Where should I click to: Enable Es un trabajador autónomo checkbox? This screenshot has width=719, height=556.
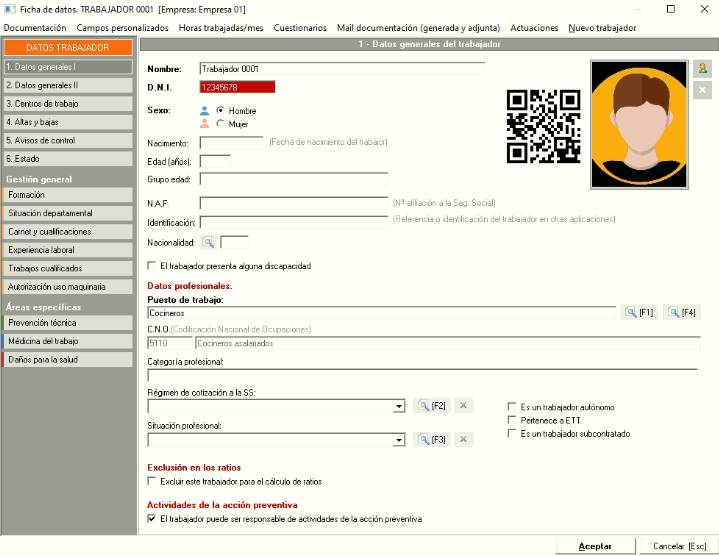coord(513,407)
